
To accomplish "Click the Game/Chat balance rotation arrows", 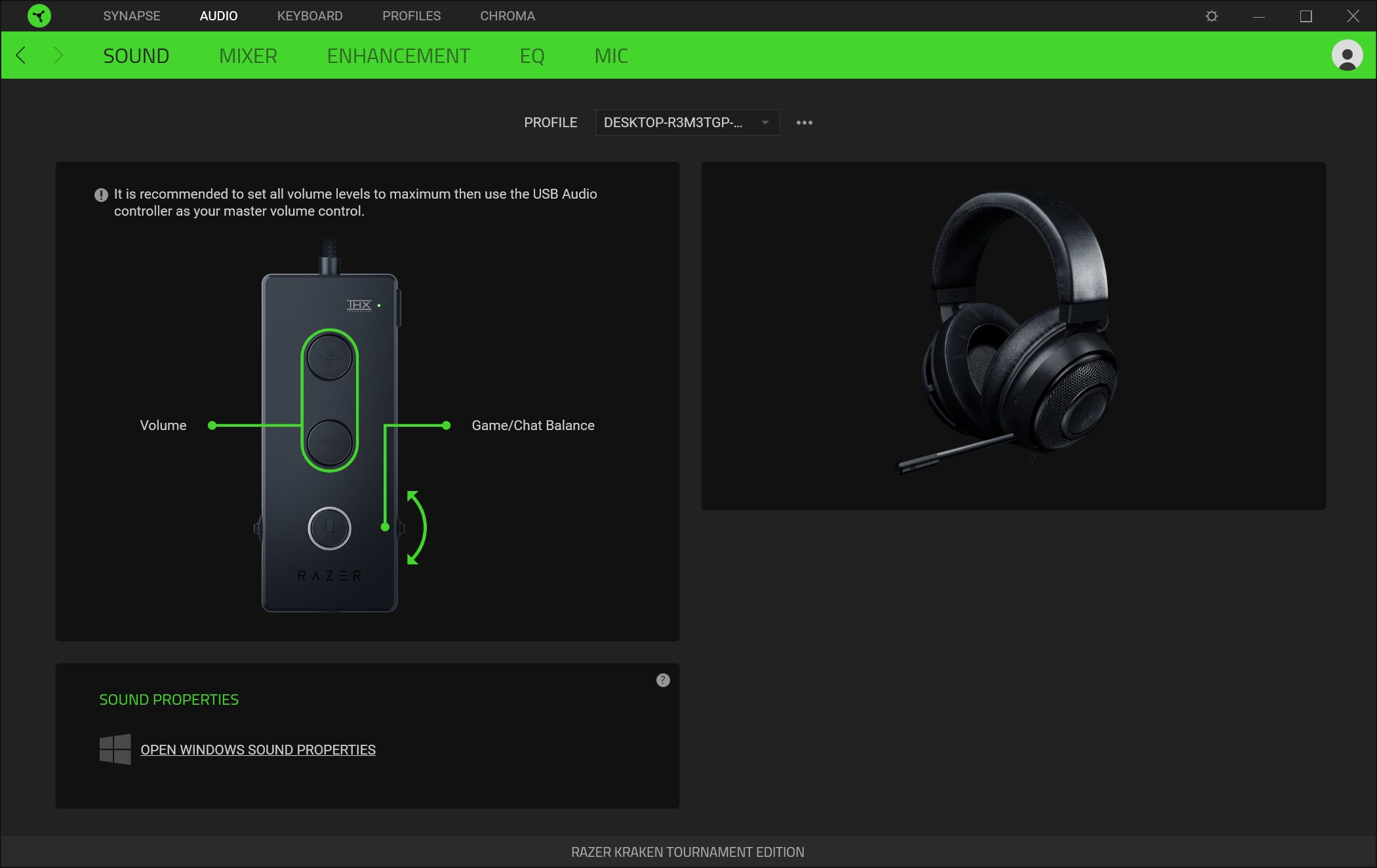I will point(416,528).
